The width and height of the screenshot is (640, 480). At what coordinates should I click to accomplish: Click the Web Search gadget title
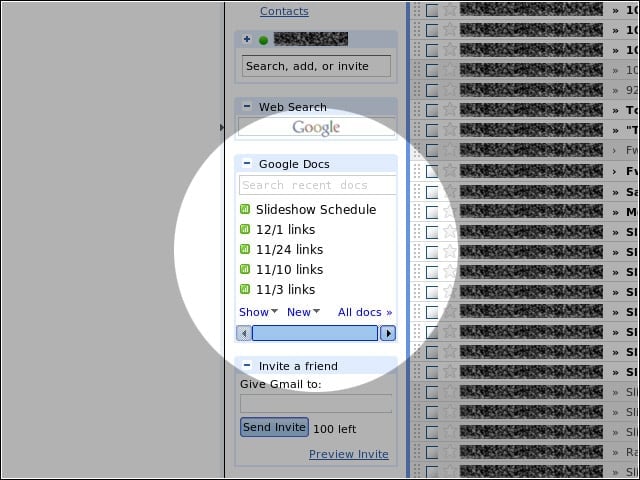point(293,107)
